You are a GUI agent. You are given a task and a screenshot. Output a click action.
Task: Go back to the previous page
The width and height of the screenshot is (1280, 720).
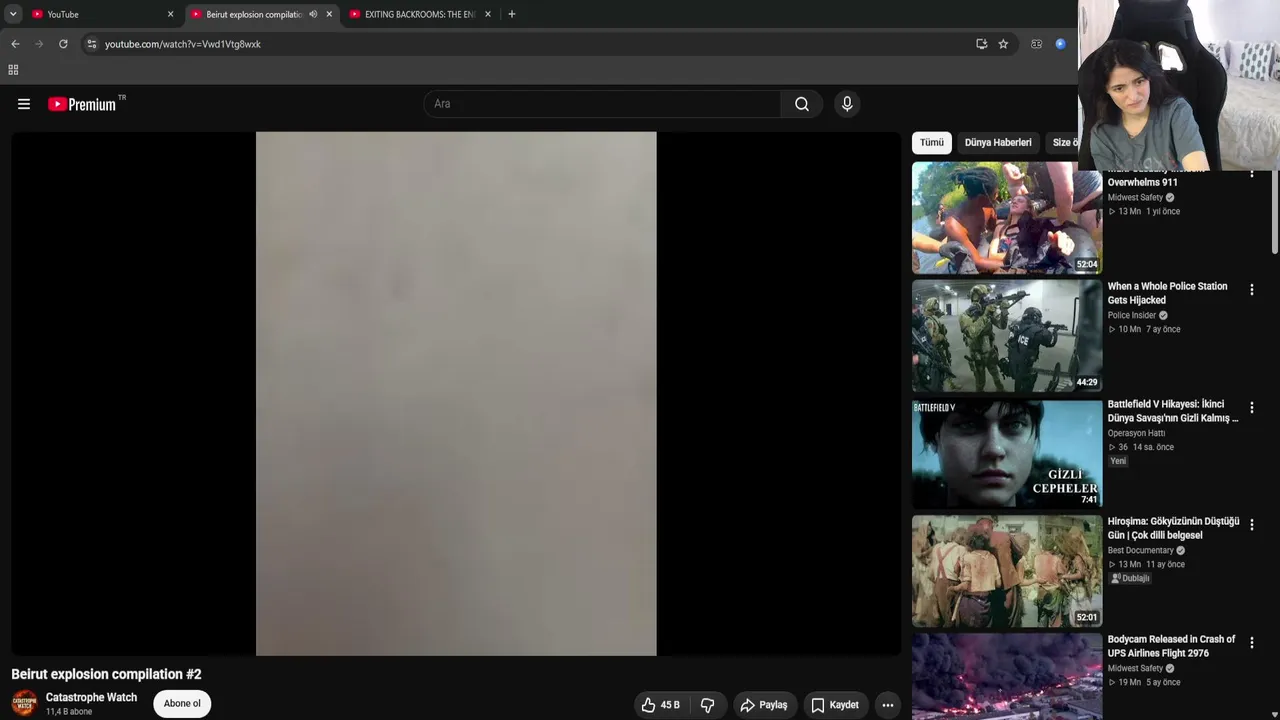[15, 44]
